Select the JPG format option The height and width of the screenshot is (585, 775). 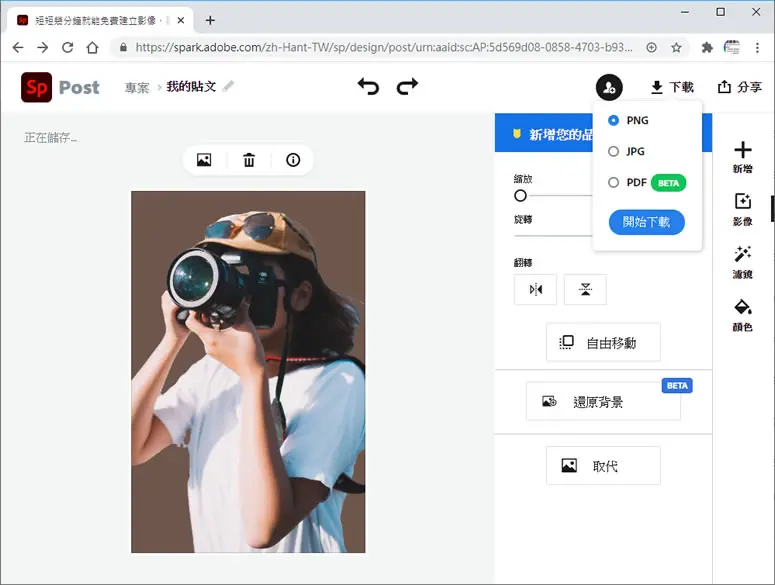pyautogui.click(x=627, y=152)
